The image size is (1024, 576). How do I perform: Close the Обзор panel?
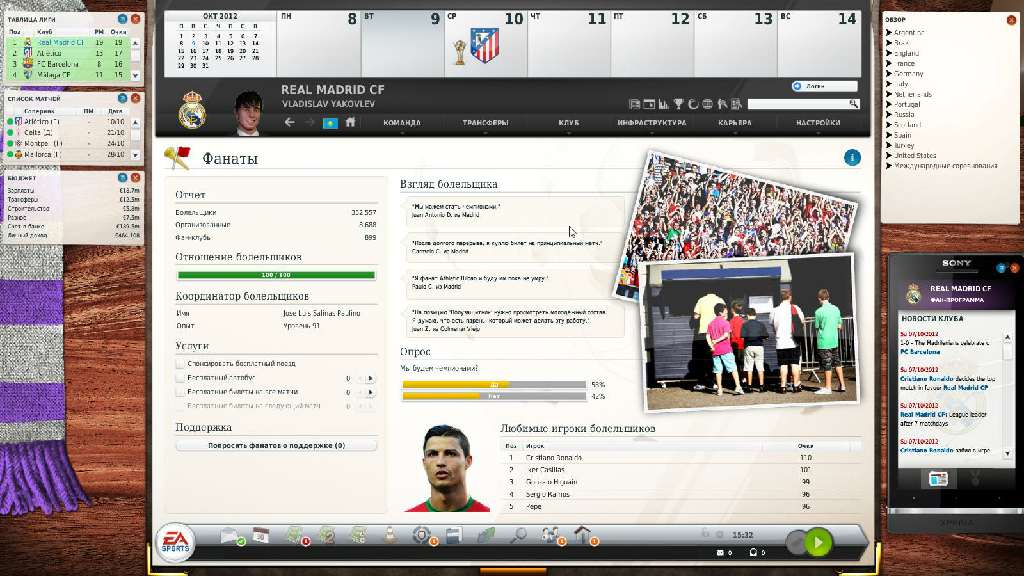(1011, 20)
